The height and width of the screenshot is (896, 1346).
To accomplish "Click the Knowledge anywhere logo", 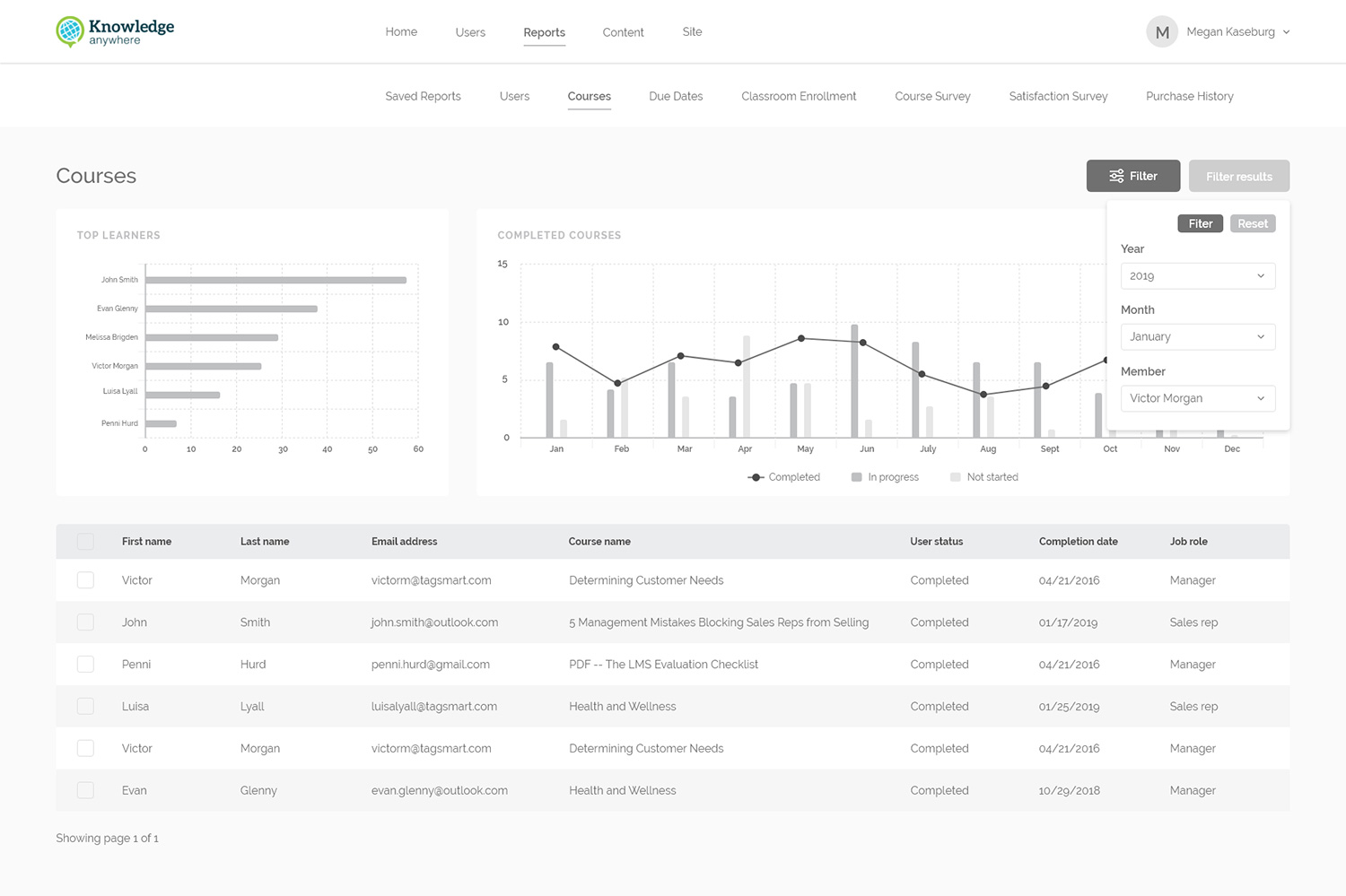I will pos(114,30).
